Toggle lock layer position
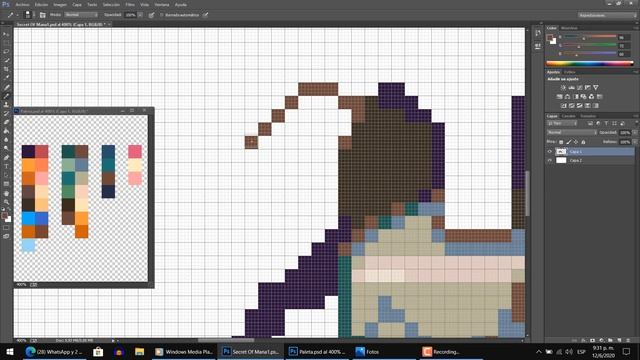The width and height of the screenshot is (640, 360). 576,142
